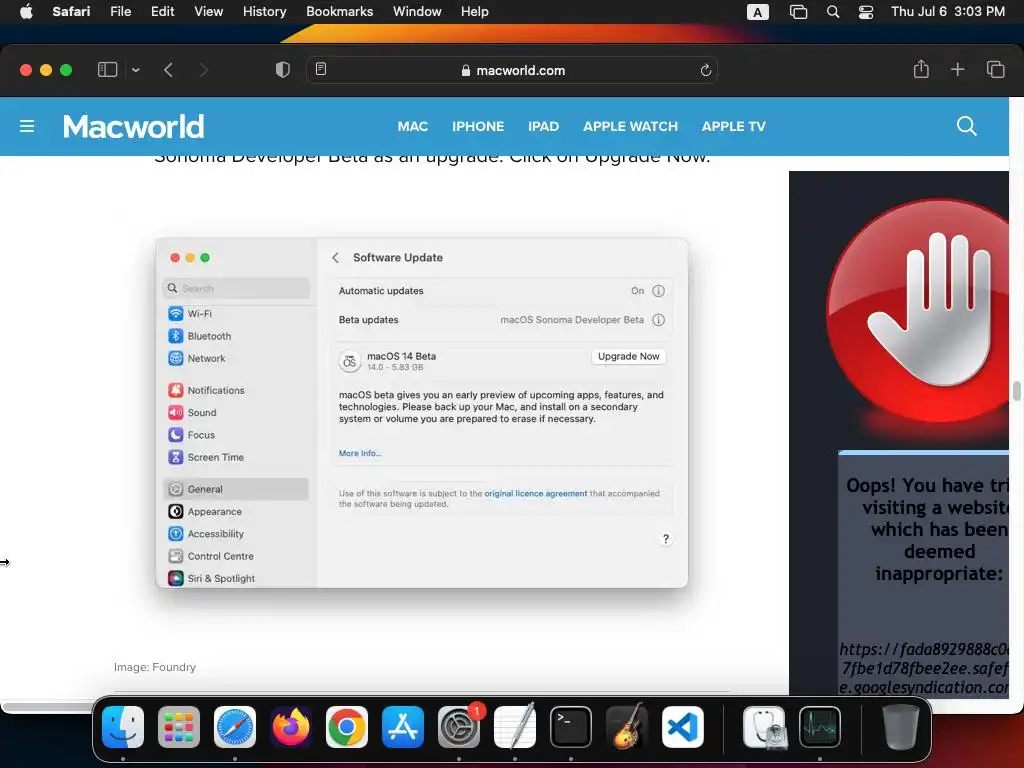
Task: Go to the MAC section
Action: click(413, 127)
